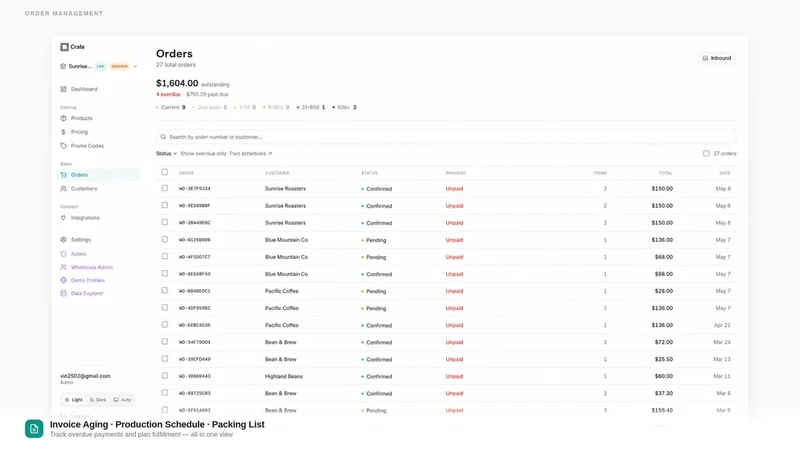Open Dashboard in the sidebar
The image size is (800, 450).
click(x=84, y=89)
